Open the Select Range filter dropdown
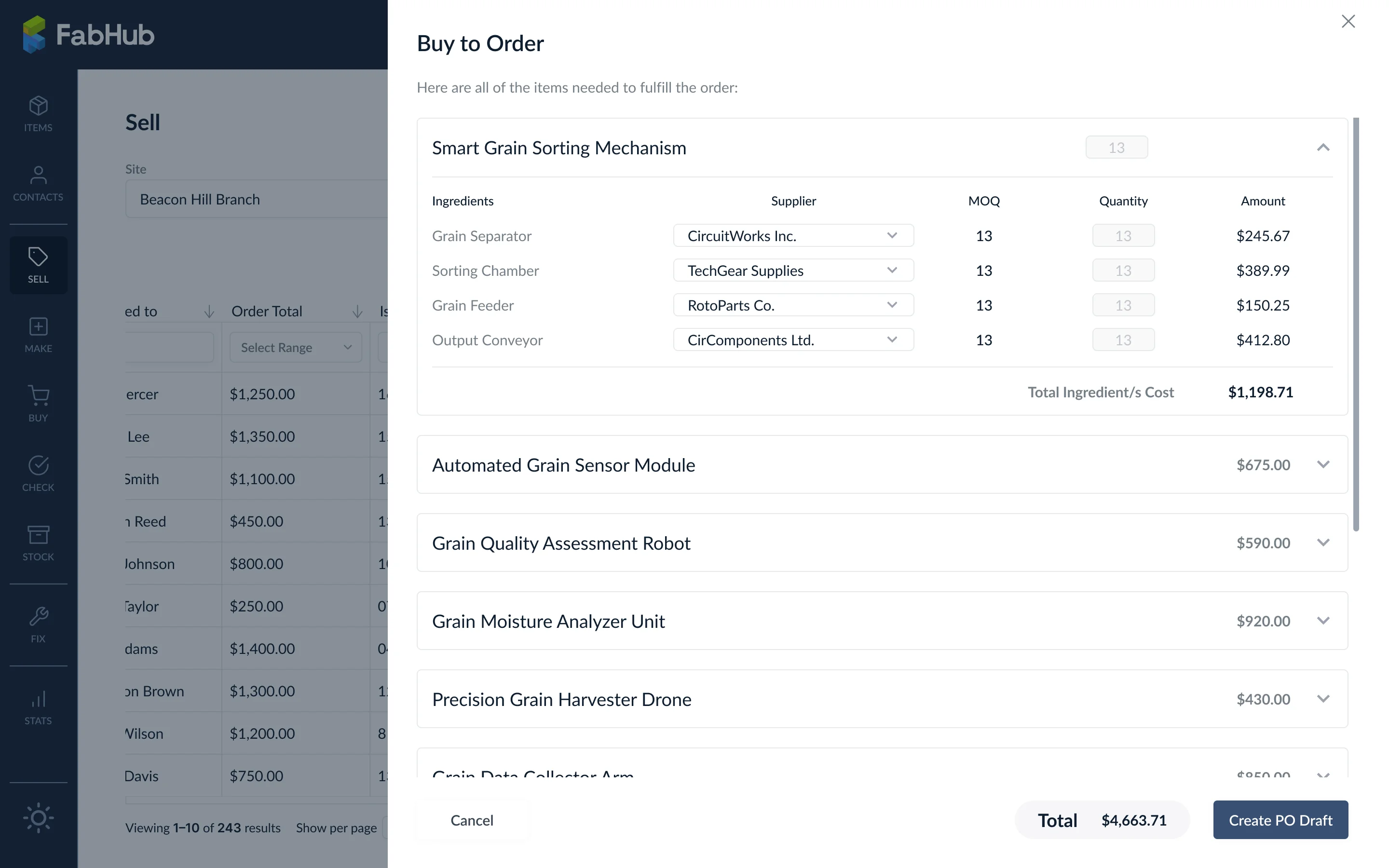Screen dimensions: 1389x868 coord(296,347)
